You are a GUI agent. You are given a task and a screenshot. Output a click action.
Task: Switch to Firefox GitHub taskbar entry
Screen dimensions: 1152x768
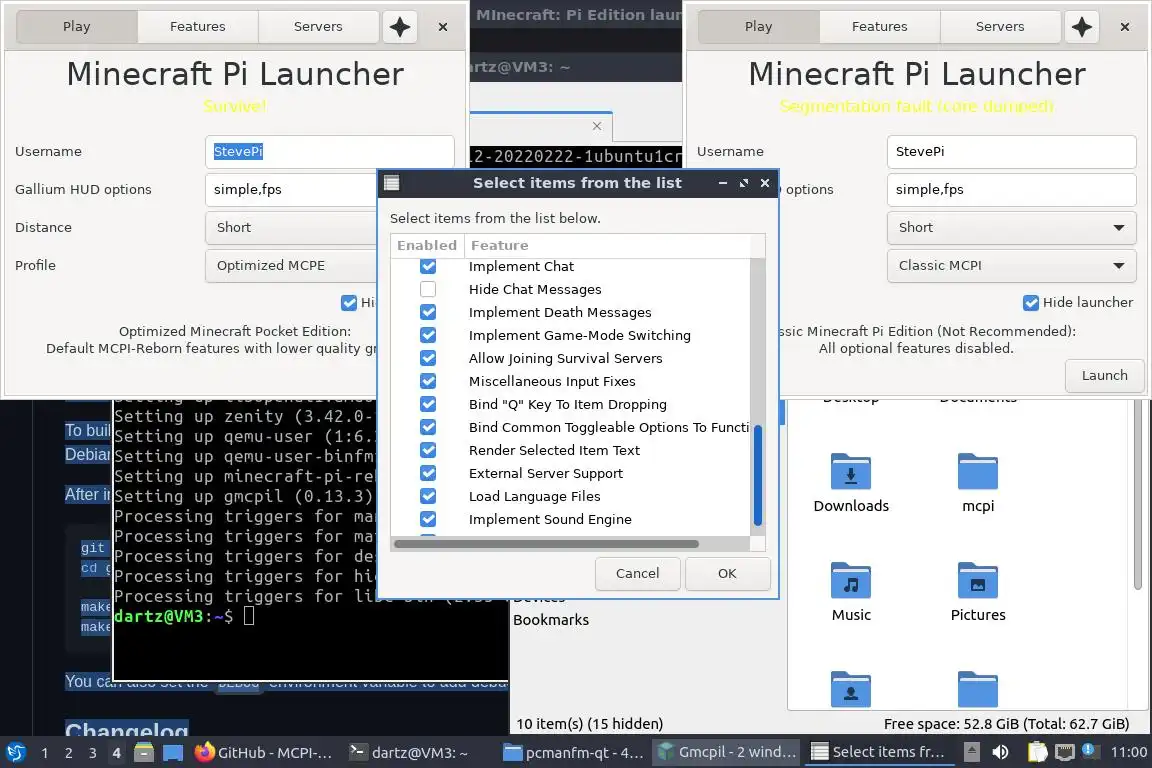263,753
